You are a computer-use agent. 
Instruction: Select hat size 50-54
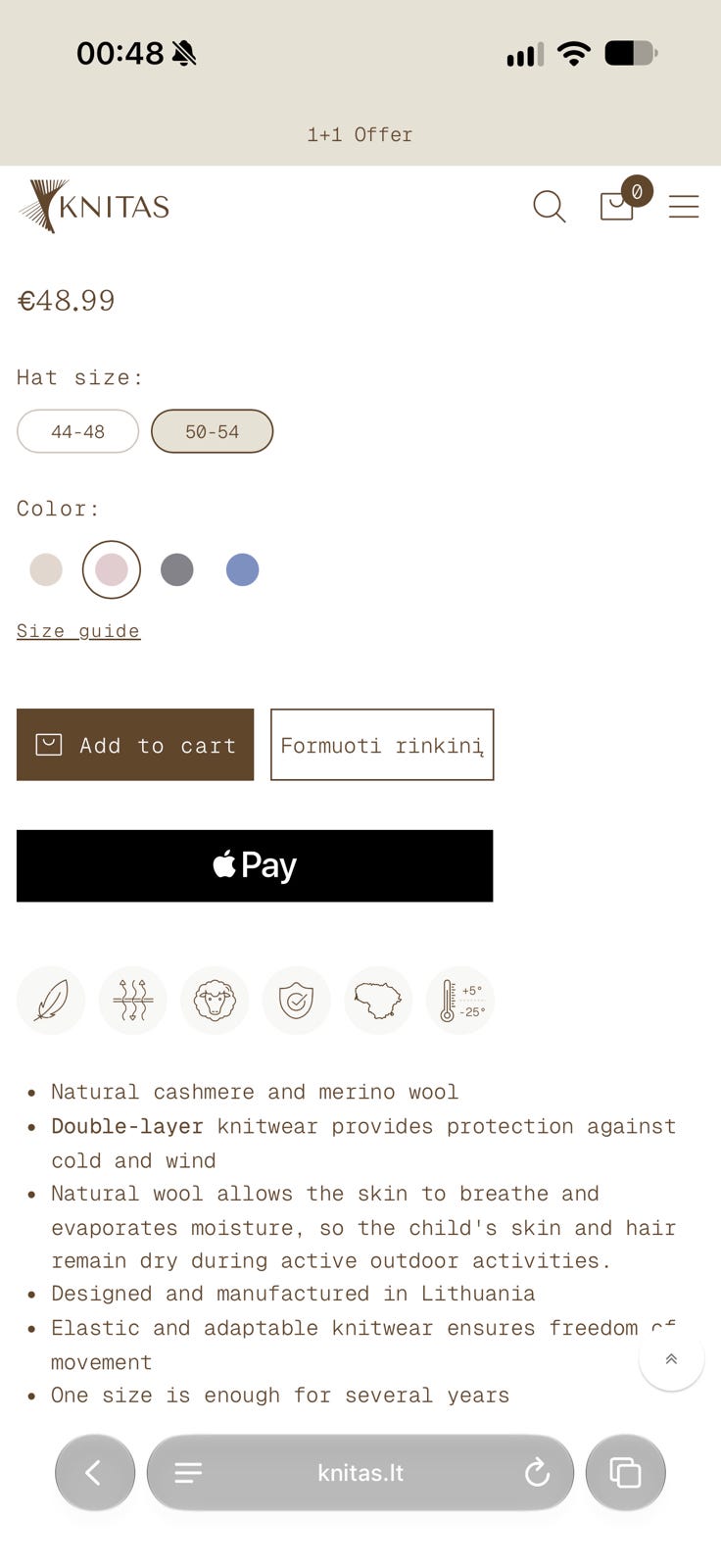click(x=212, y=431)
